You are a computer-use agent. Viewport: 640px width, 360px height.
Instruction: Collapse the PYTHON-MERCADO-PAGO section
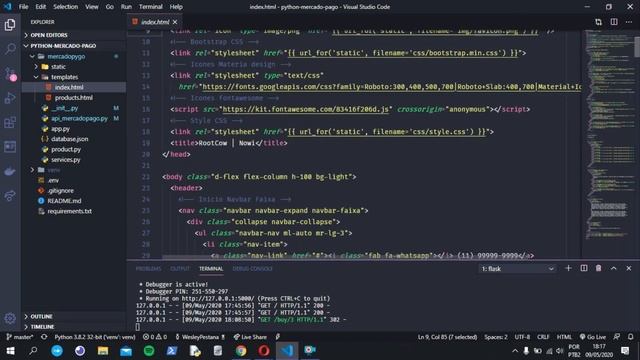point(74,46)
